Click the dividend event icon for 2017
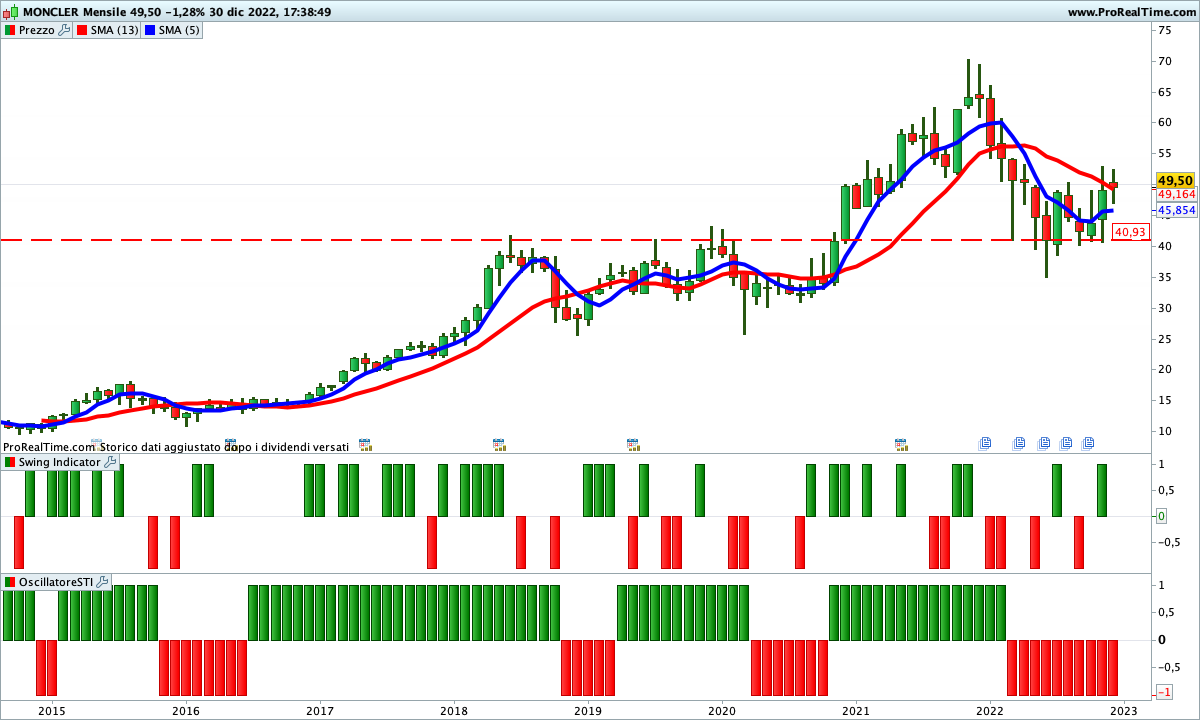The height and width of the screenshot is (720, 1200). click(365, 443)
